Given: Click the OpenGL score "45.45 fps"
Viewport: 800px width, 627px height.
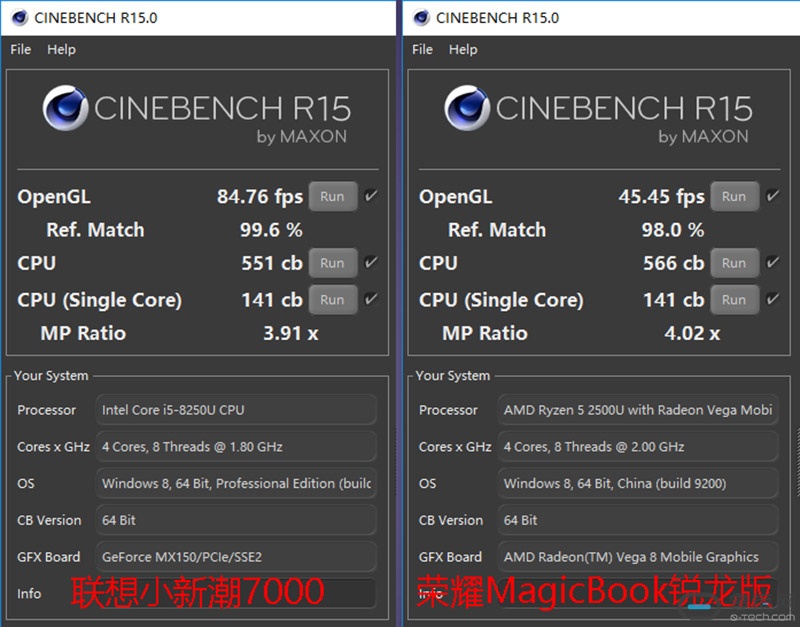Looking at the screenshot, I should pyautogui.click(x=661, y=197).
